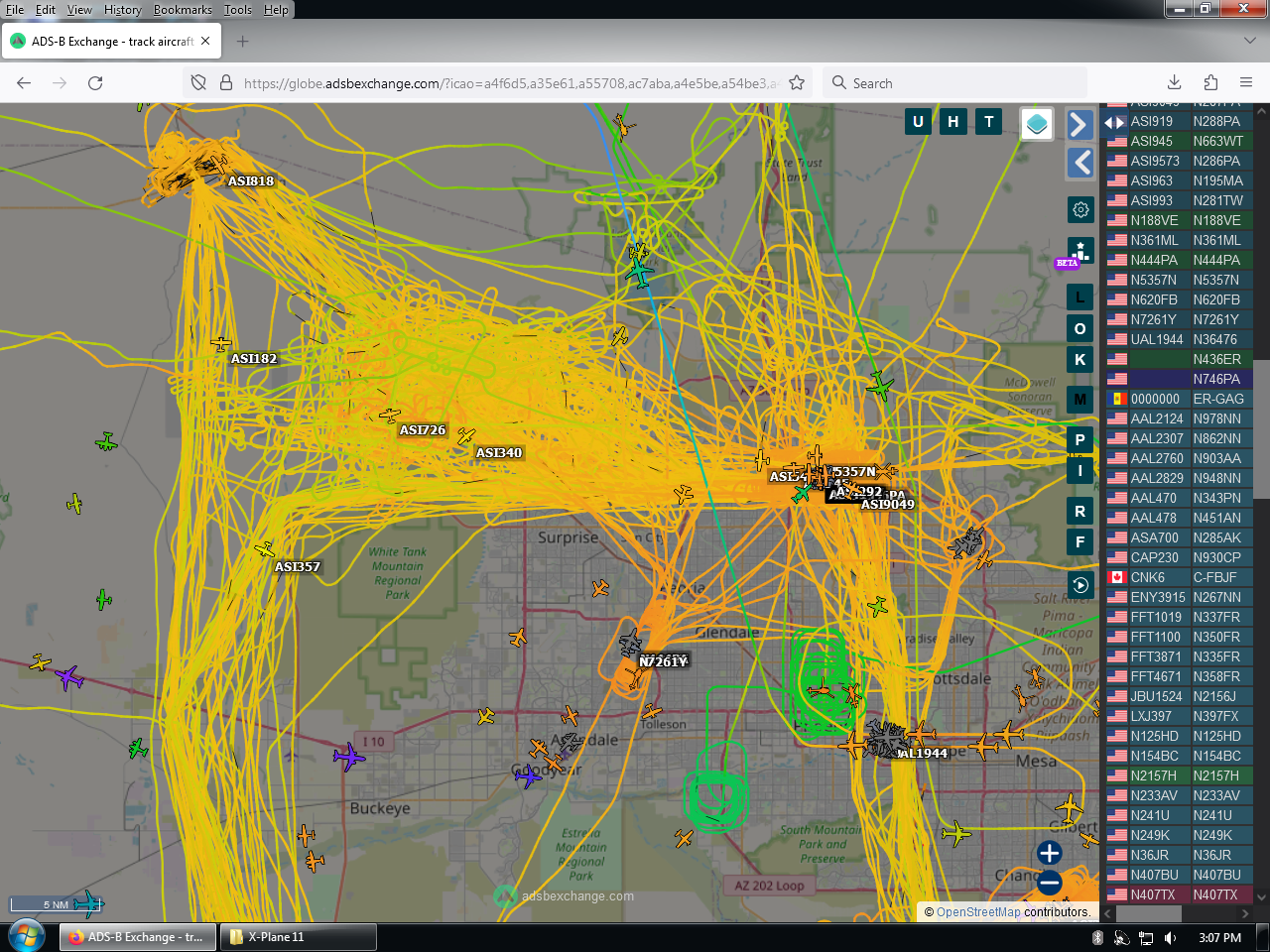
Task: Open the map settings gear
Action: pos(1080,209)
